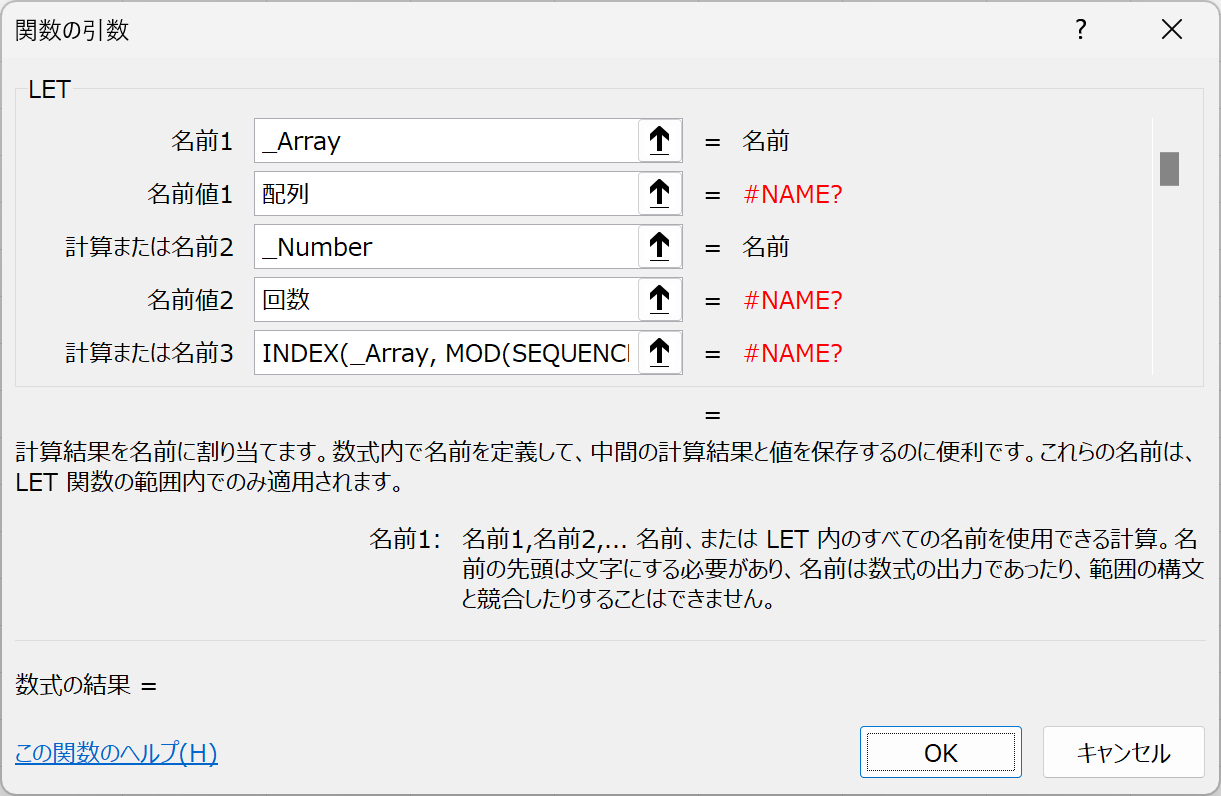Click the #NAME? result beside 計算または名前3

[x=793, y=354]
